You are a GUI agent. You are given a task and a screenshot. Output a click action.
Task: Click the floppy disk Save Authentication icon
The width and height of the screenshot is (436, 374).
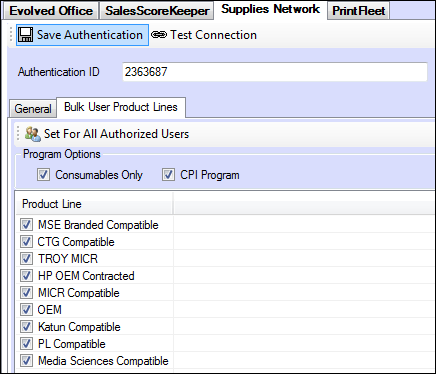click(25, 35)
